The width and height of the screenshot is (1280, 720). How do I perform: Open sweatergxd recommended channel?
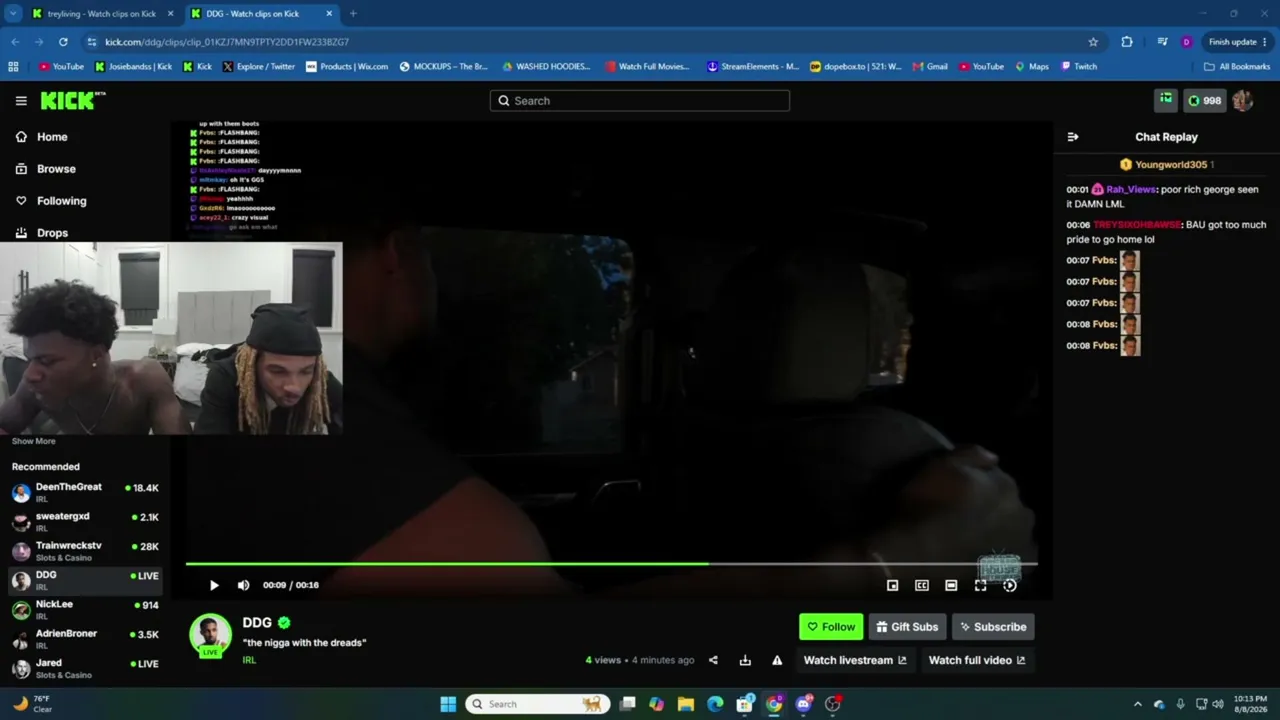click(85, 521)
